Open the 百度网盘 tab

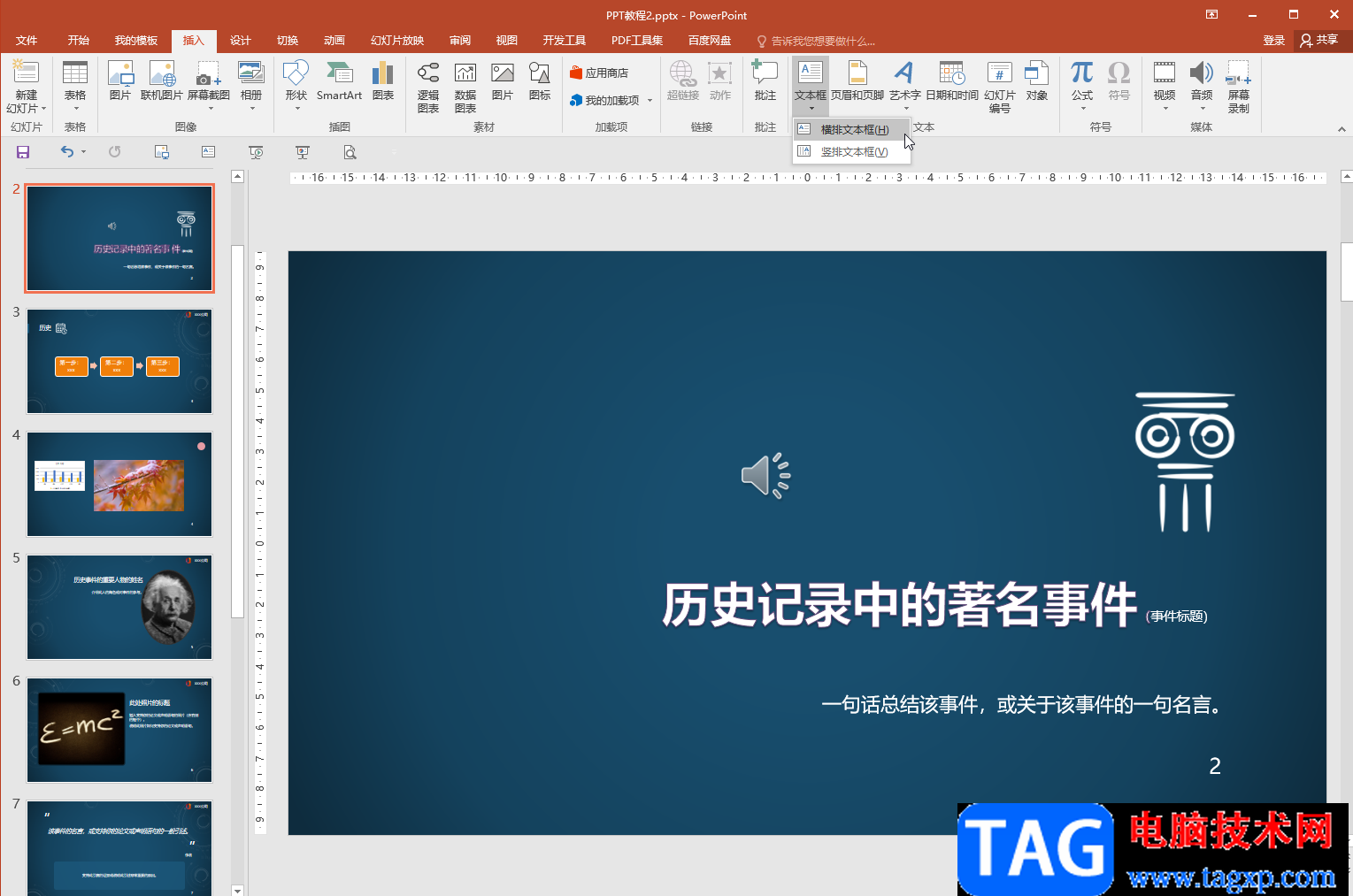(710, 41)
